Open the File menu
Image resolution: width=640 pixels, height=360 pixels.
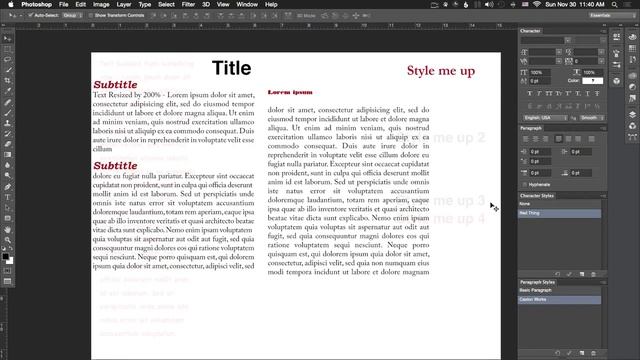(64, 4)
